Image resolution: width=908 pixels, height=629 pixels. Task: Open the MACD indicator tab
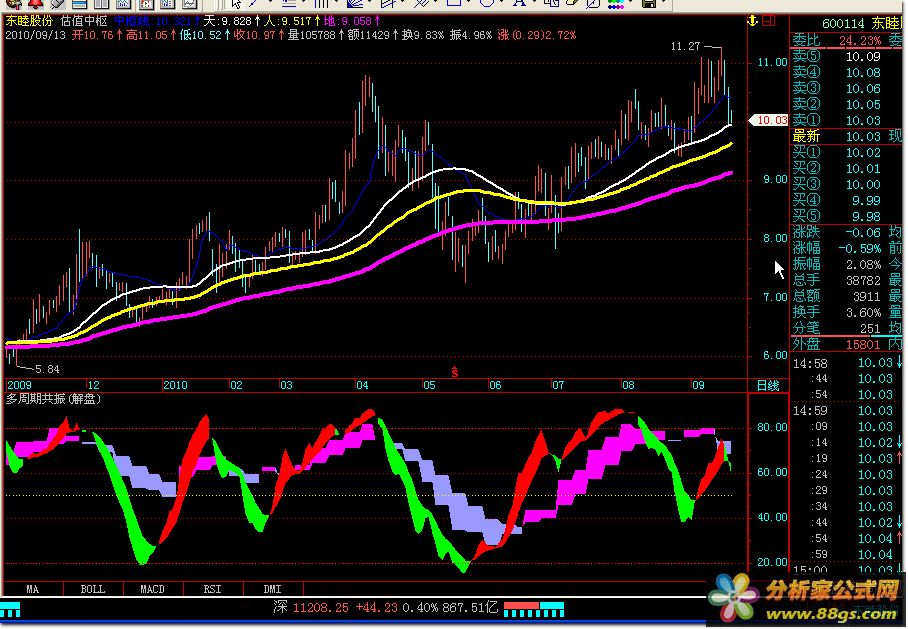coord(153,589)
